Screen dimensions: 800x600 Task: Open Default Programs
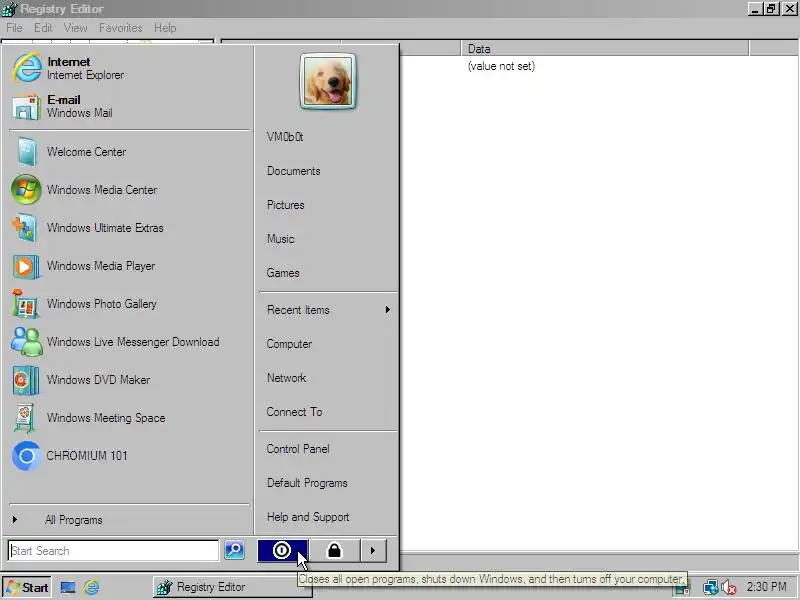[307, 483]
